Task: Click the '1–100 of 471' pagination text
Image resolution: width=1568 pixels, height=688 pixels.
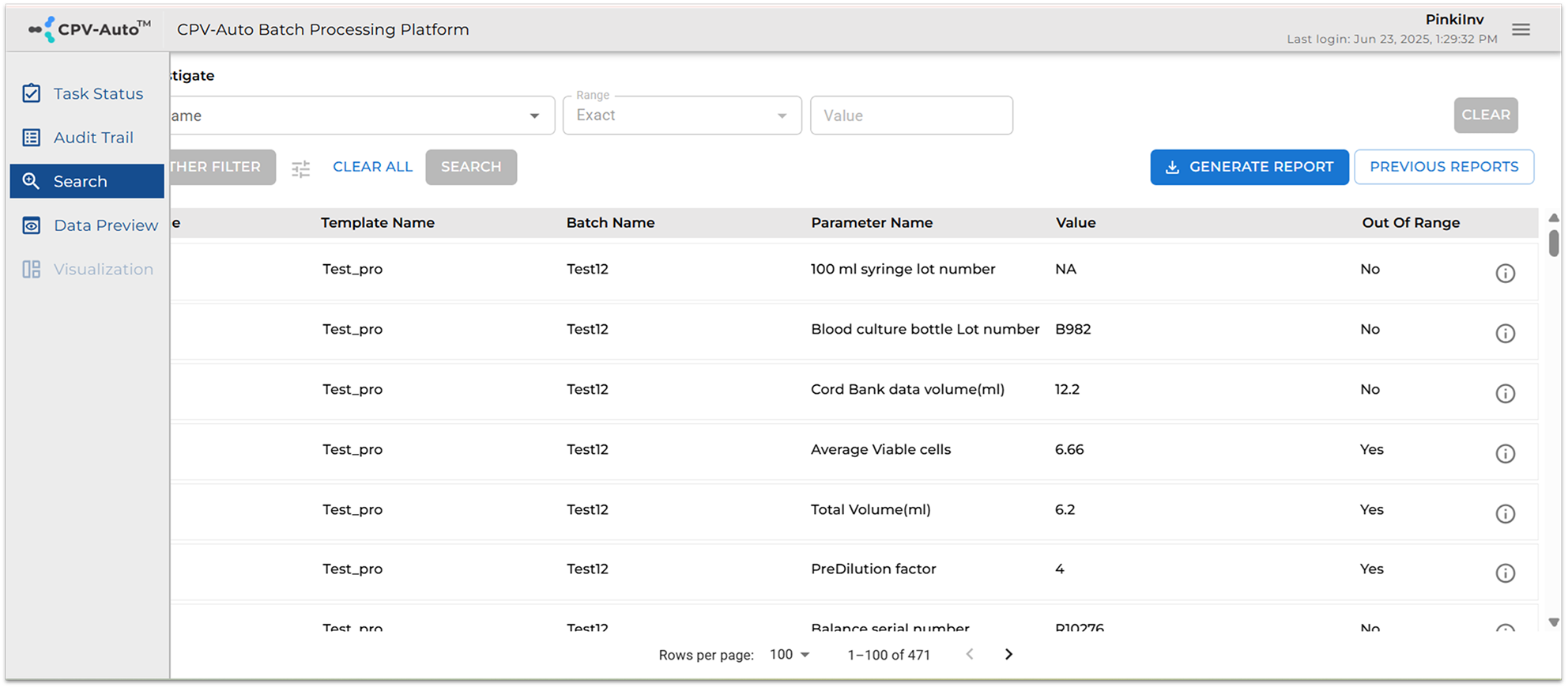Action: click(x=888, y=655)
